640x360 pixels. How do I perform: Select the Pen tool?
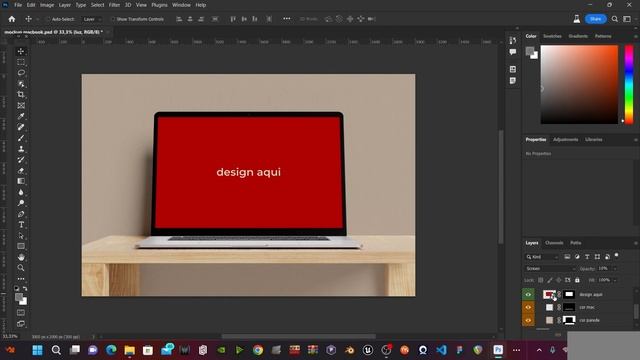[21, 214]
